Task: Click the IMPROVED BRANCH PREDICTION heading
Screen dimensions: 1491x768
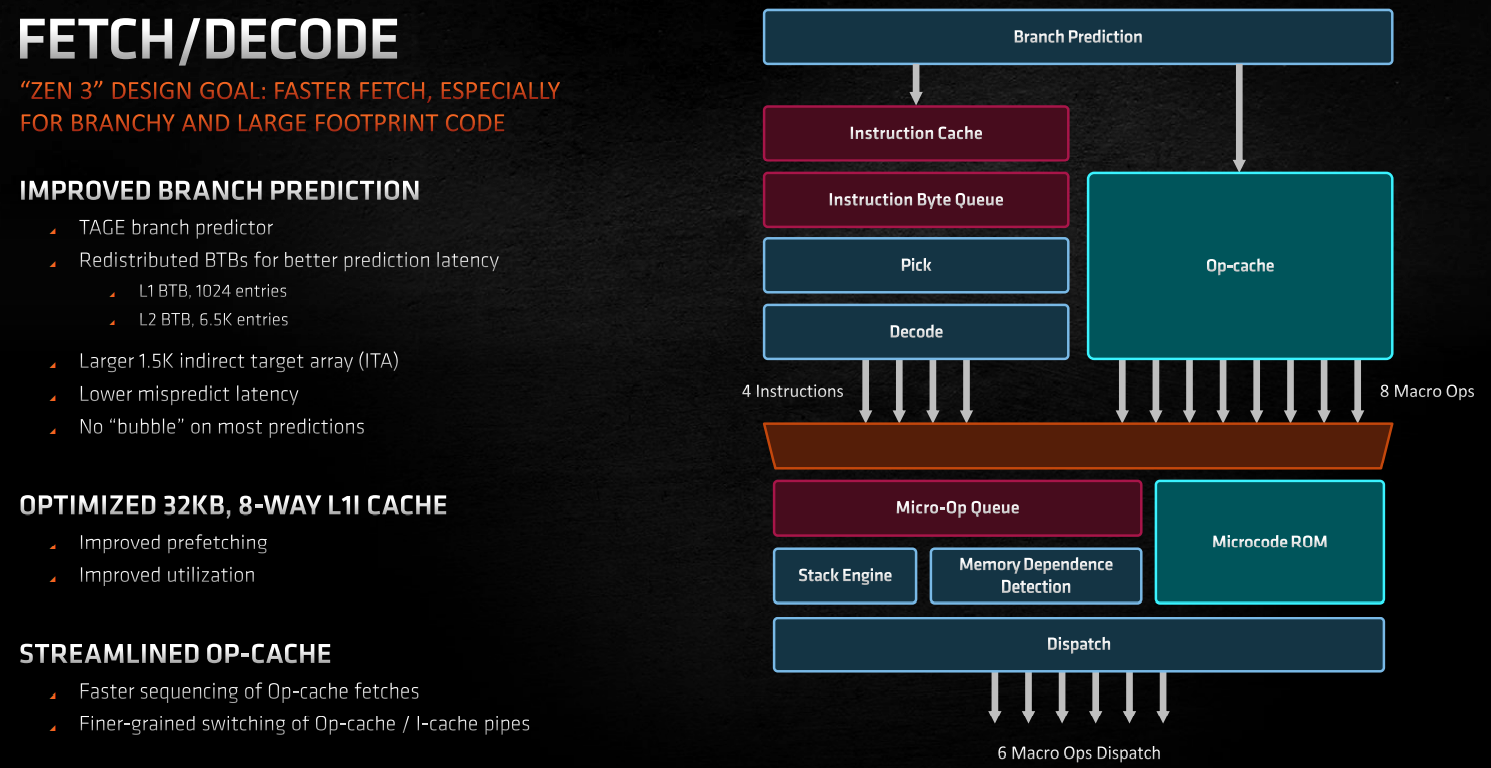Action: pyautogui.click(x=220, y=190)
